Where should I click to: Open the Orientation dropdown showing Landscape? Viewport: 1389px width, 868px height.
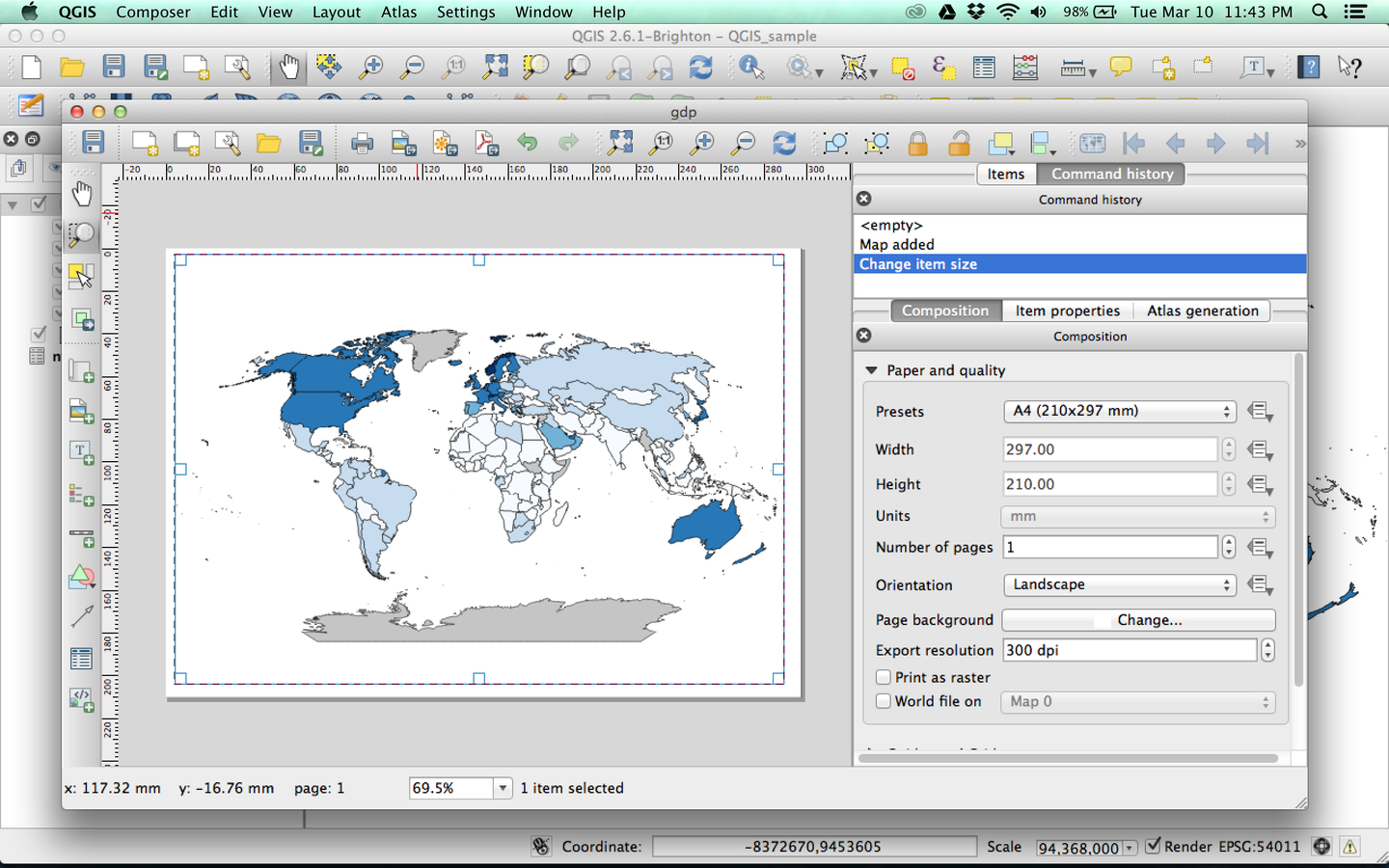1119,584
